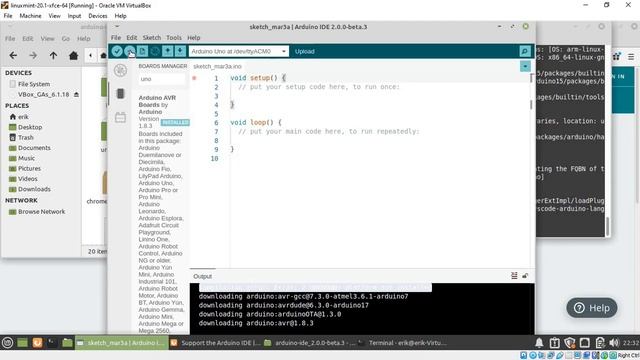Click the Home icon in file manager toolbar

pyautogui.click(x=73, y=55)
